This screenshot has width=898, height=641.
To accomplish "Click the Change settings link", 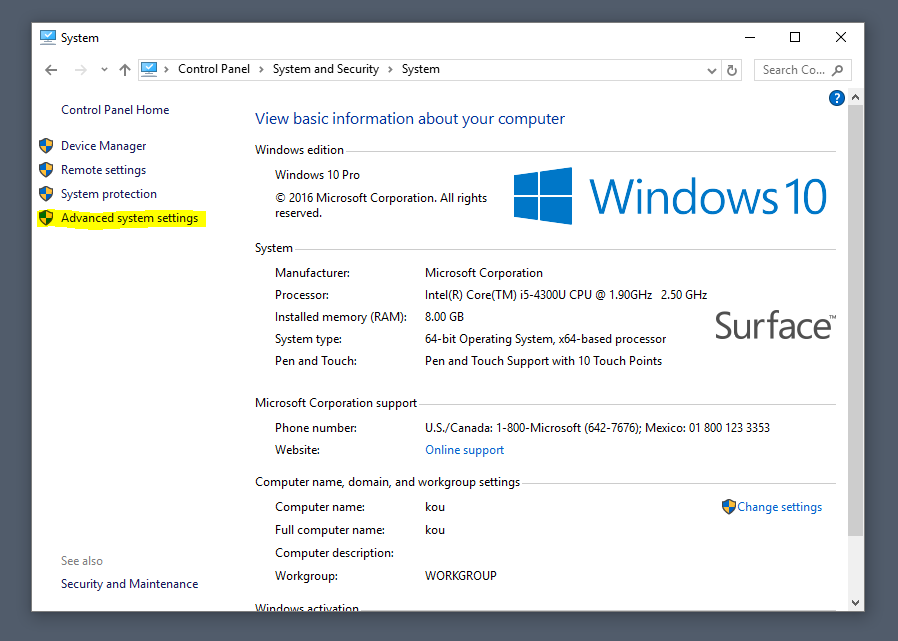I will [779, 506].
